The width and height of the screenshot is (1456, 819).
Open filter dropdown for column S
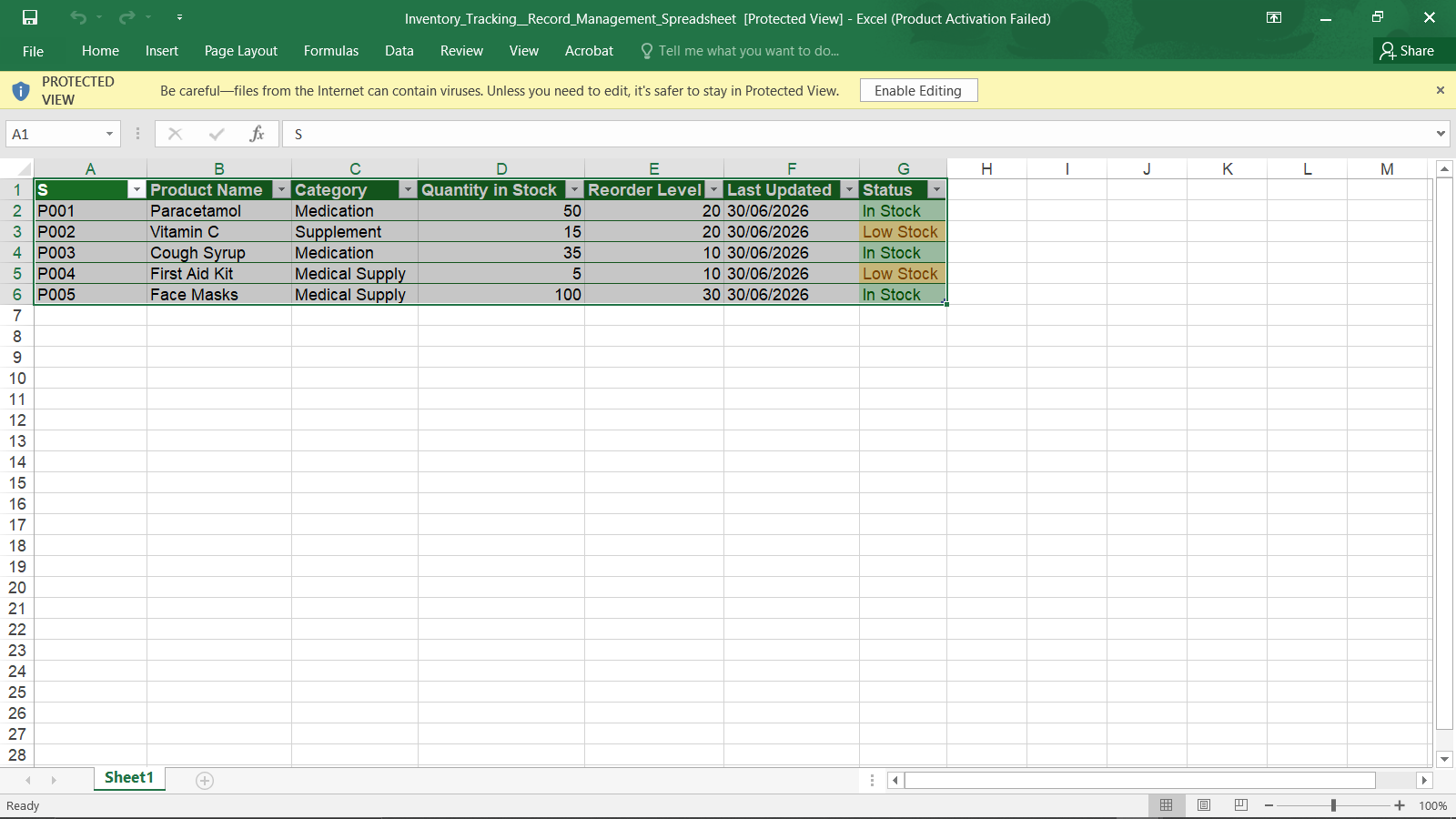point(136,189)
